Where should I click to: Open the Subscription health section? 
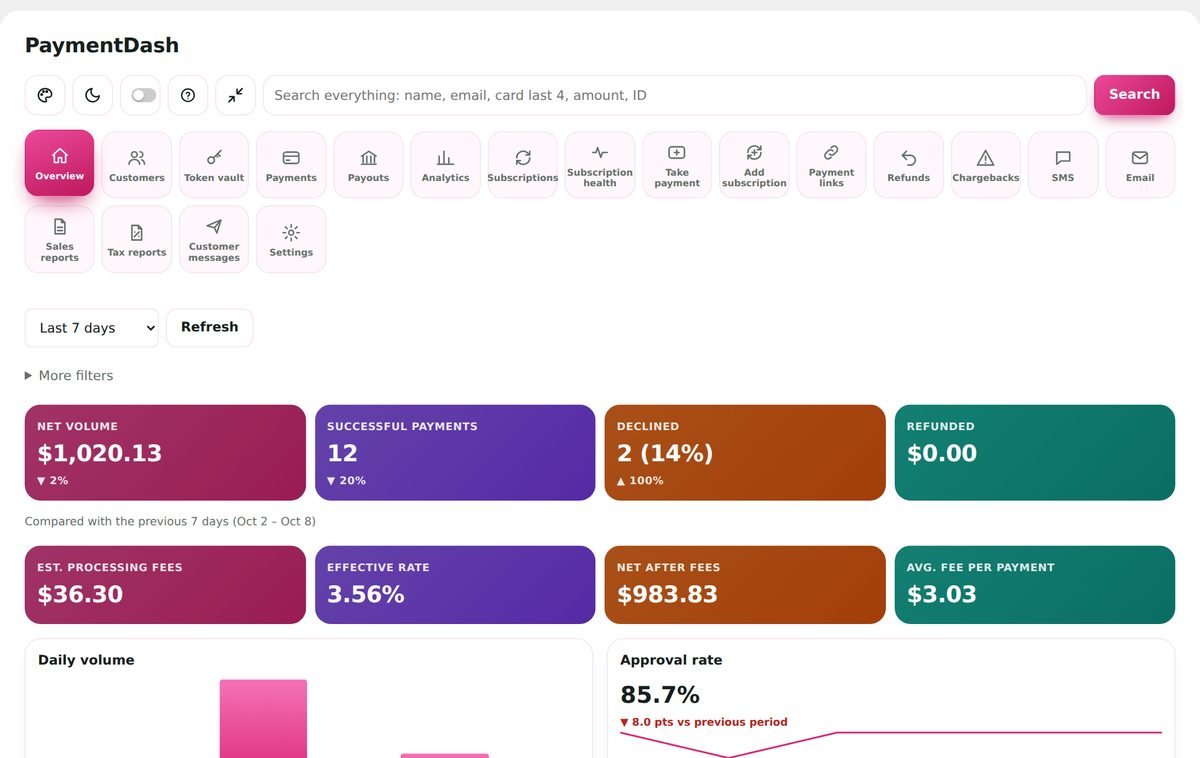600,164
